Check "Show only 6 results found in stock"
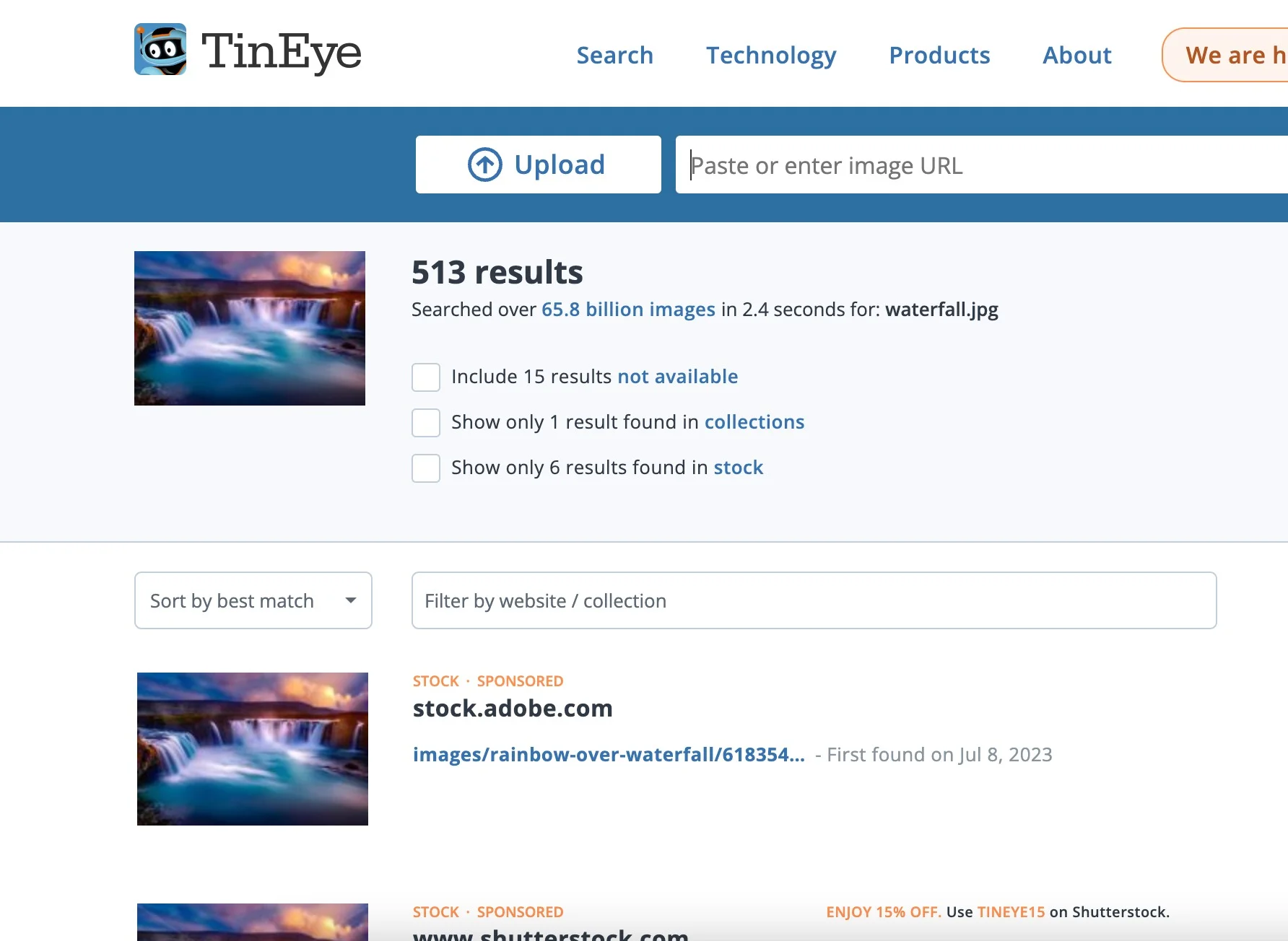 click(x=426, y=468)
